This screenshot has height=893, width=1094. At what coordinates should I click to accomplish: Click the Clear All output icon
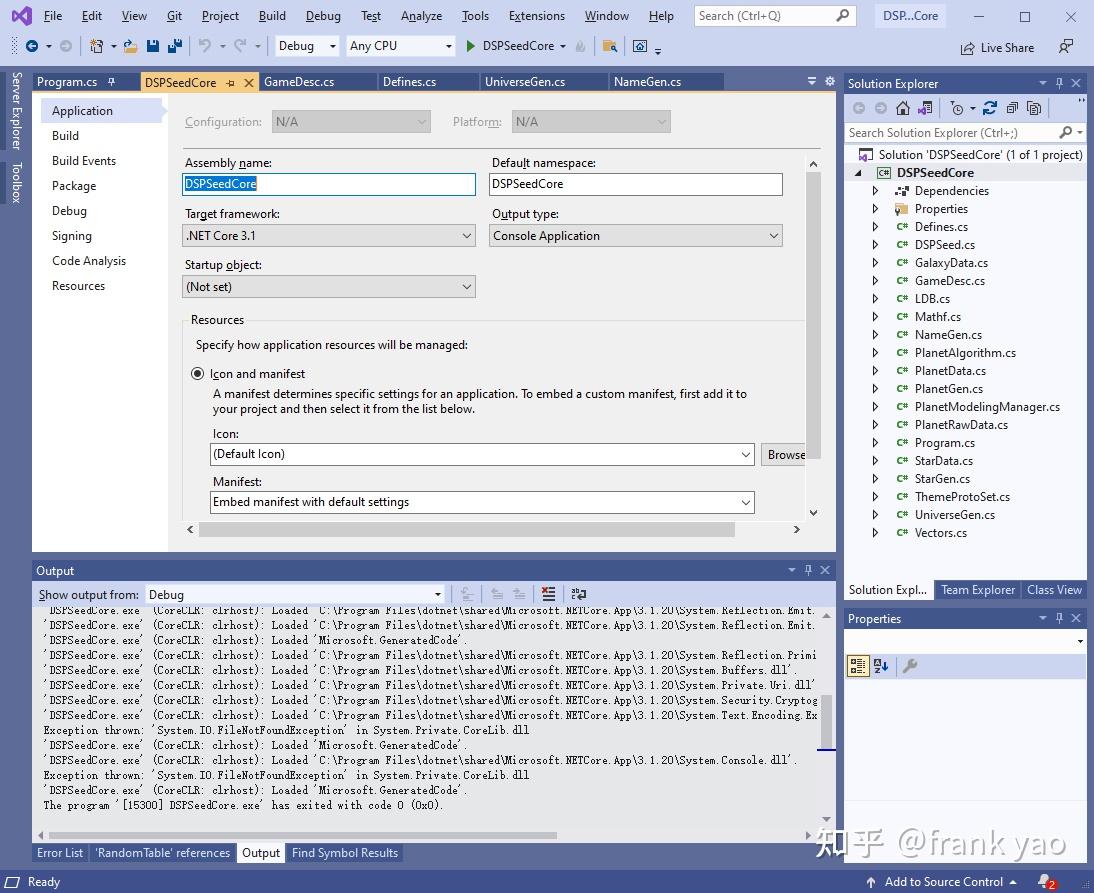[x=548, y=594]
